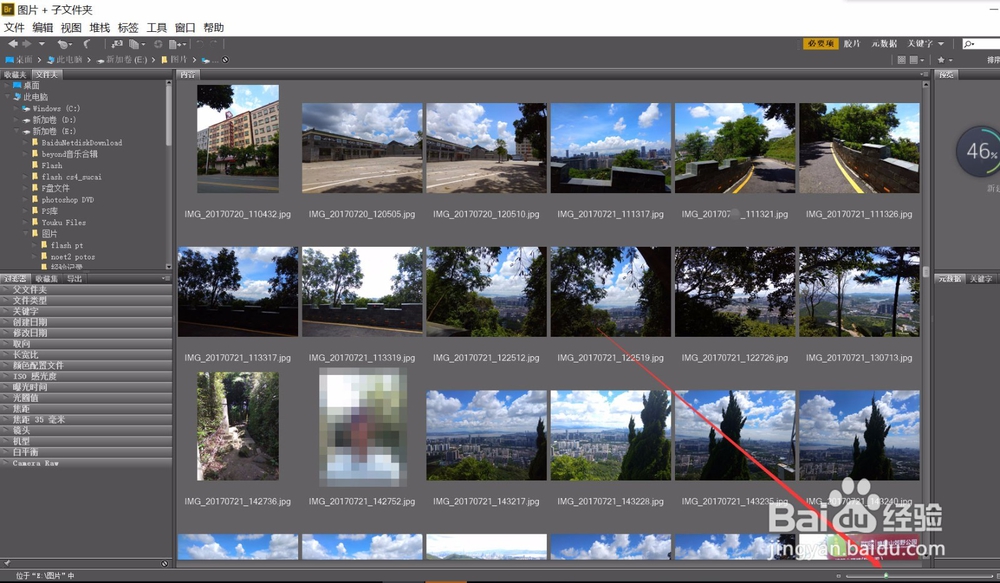This screenshot has width=1000, height=583.
Task: Expand the 关键字 filter
Action: [86, 311]
